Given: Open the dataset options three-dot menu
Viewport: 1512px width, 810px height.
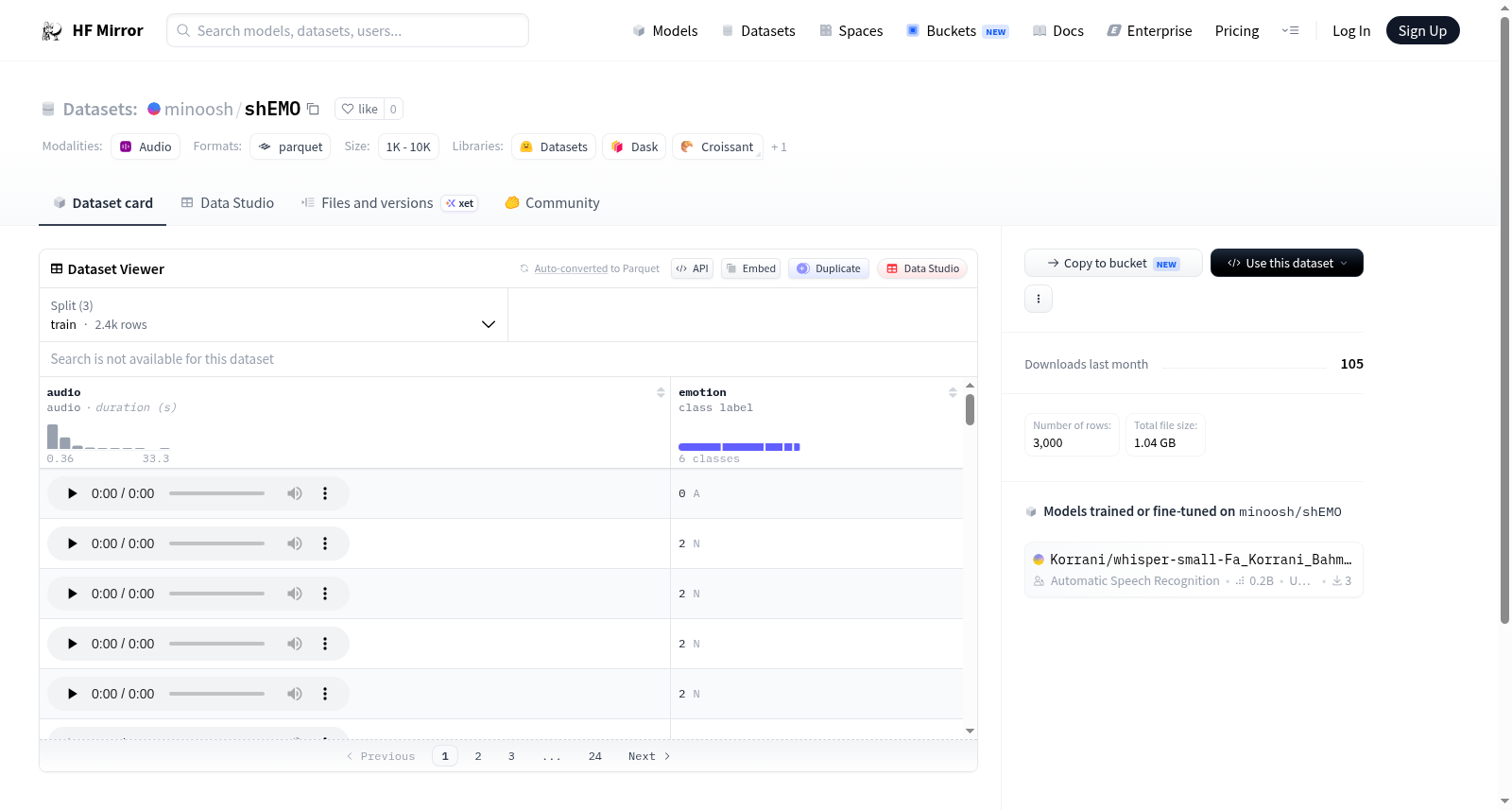Looking at the screenshot, I should pyautogui.click(x=1039, y=299).
